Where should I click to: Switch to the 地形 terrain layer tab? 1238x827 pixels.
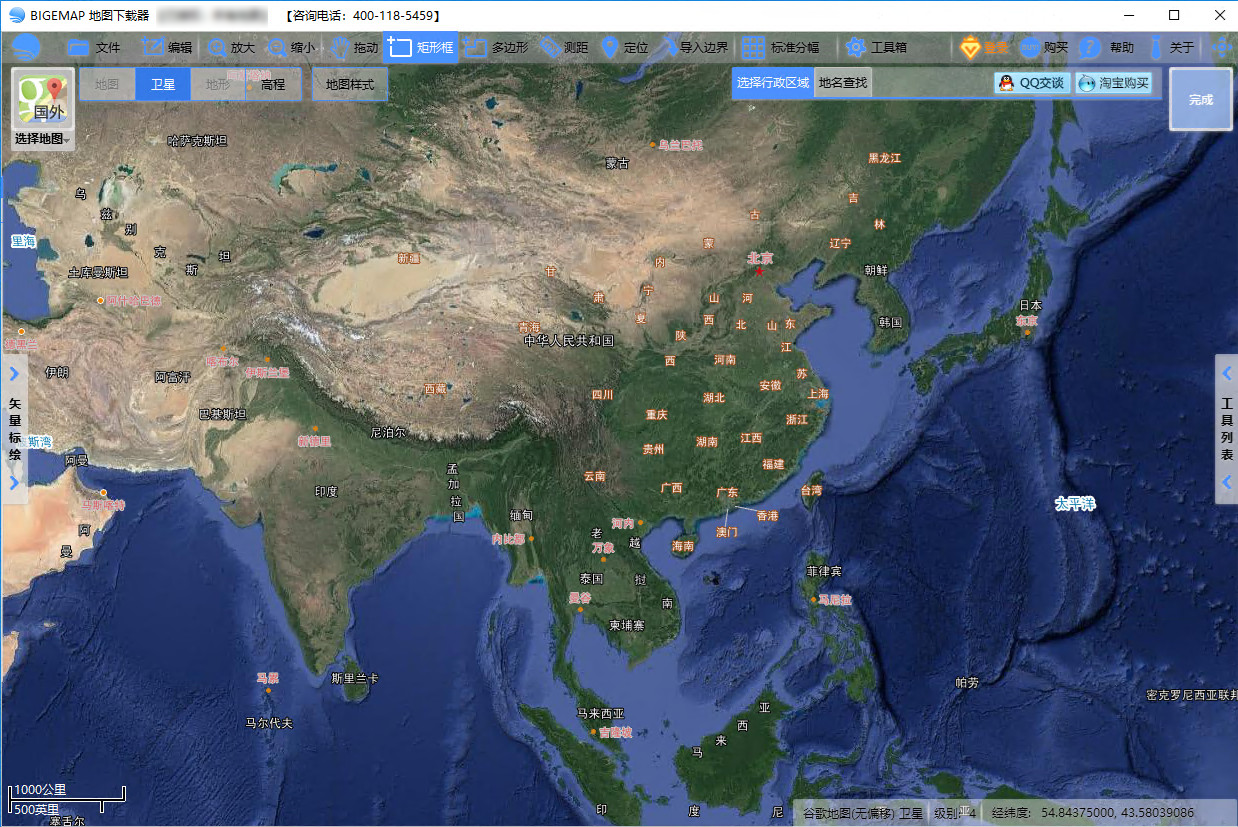(218, 85)
